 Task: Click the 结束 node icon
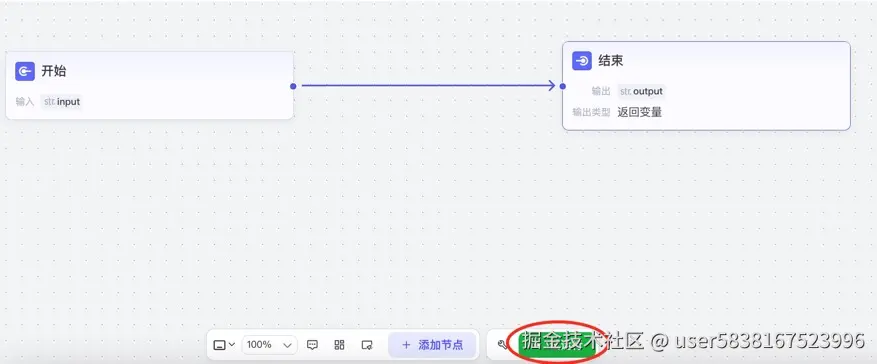pos(582,60)
